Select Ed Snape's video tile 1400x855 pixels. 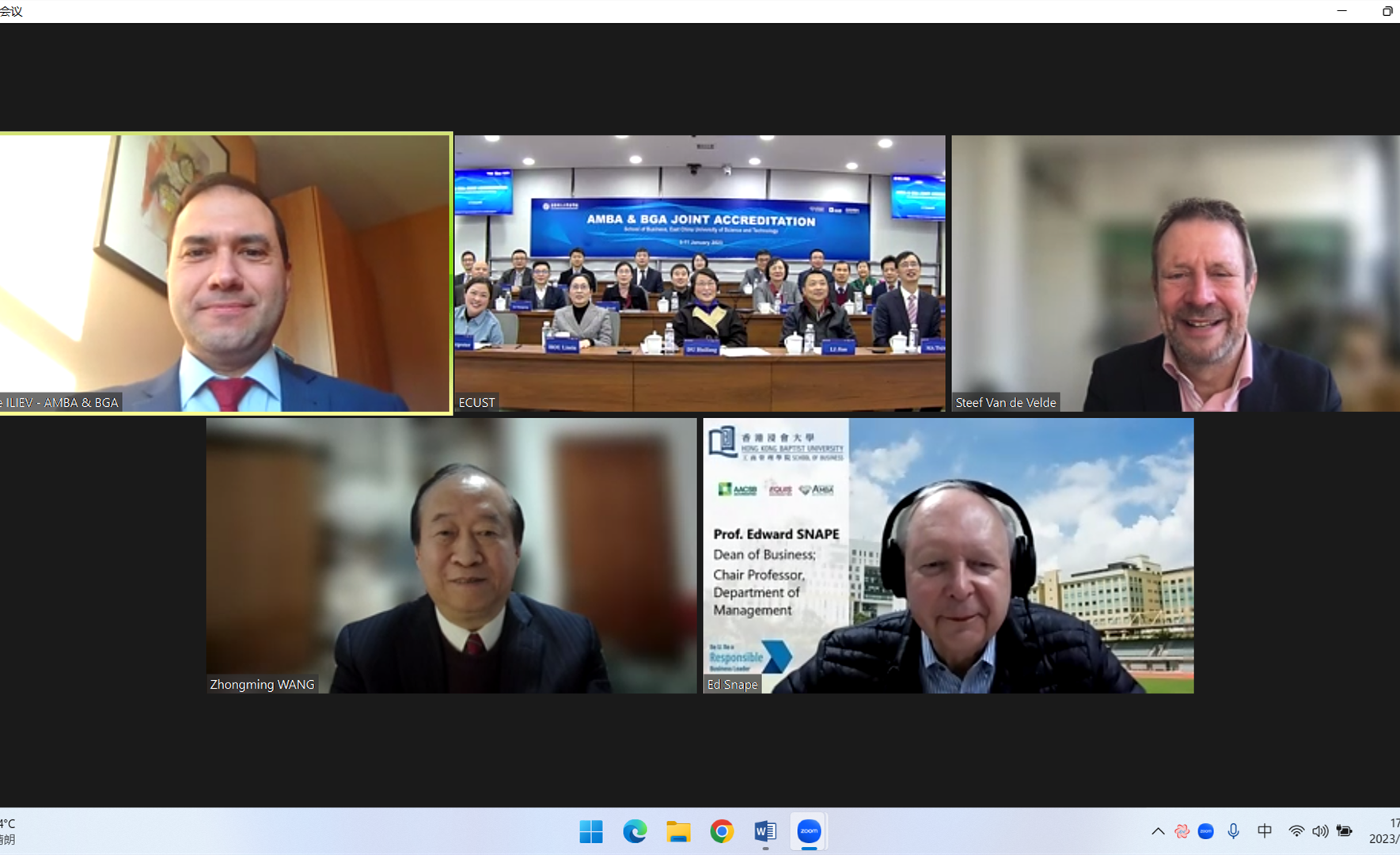coord(948,556)
